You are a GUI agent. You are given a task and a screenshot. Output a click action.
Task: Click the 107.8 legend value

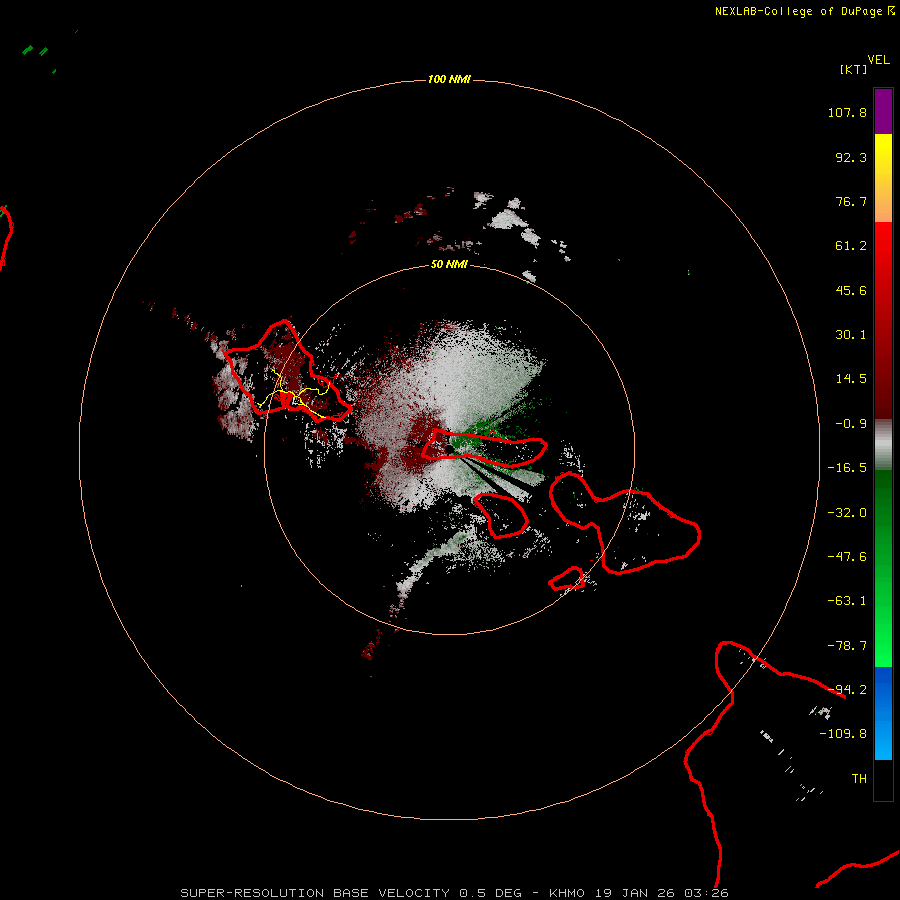pos(847,112)
